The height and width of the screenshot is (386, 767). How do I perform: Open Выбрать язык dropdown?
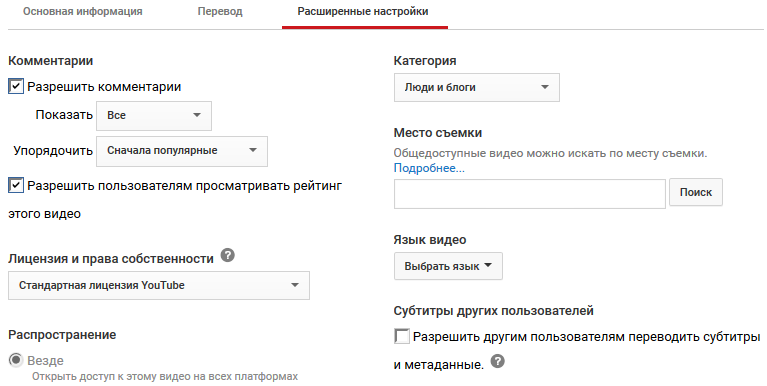click(448, 266)
